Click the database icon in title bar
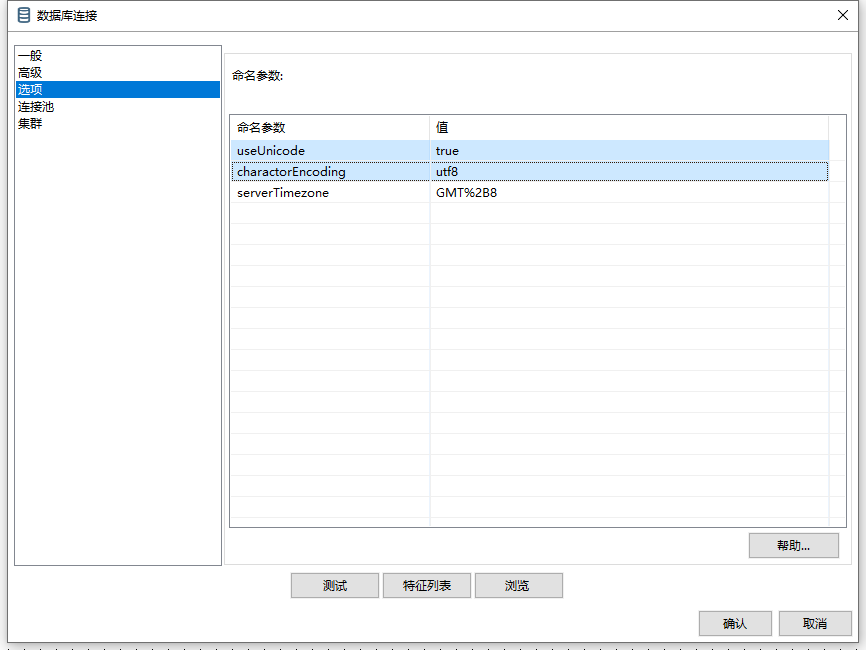This screenshot has width=866, height=650. pyautogui.click(x=24, y=15)
